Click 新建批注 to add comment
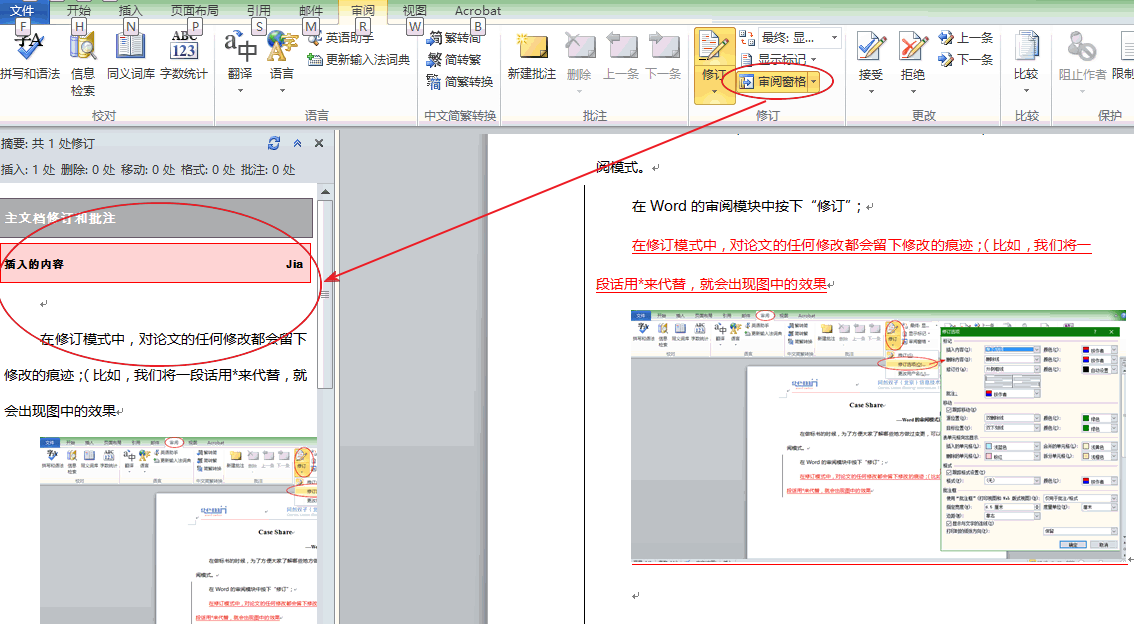 coord(531,56)
